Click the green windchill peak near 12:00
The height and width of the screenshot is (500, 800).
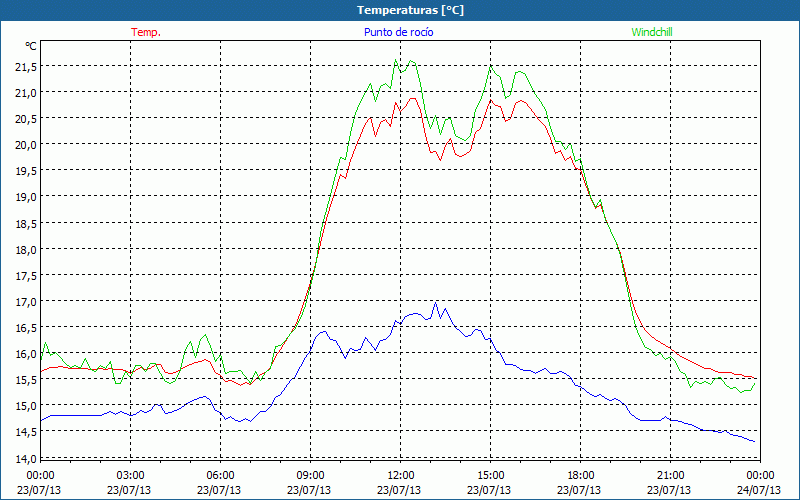coord(395,60)
